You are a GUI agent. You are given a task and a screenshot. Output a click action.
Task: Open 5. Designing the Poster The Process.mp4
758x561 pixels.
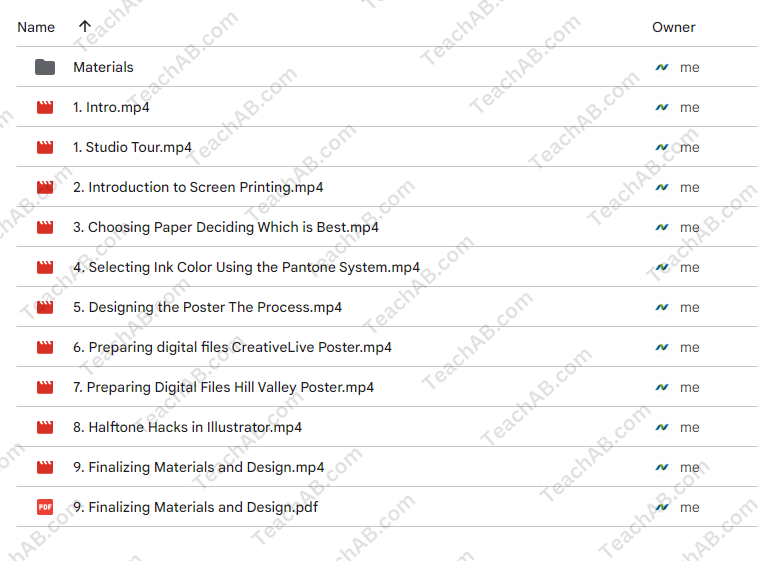(207, 307)
